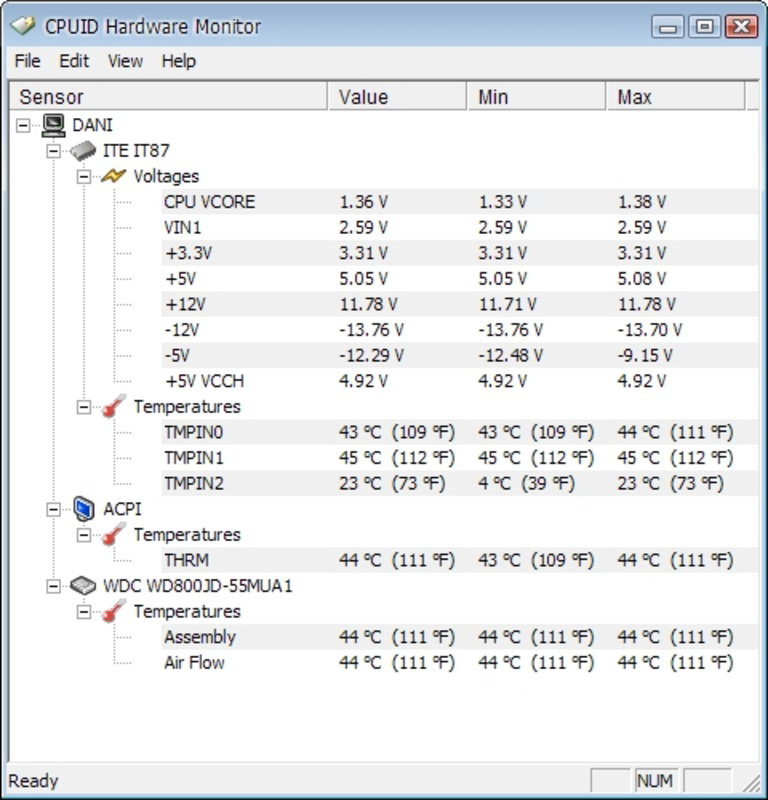
Task: Click the 11.71 V min value
Action: (507, 305)
